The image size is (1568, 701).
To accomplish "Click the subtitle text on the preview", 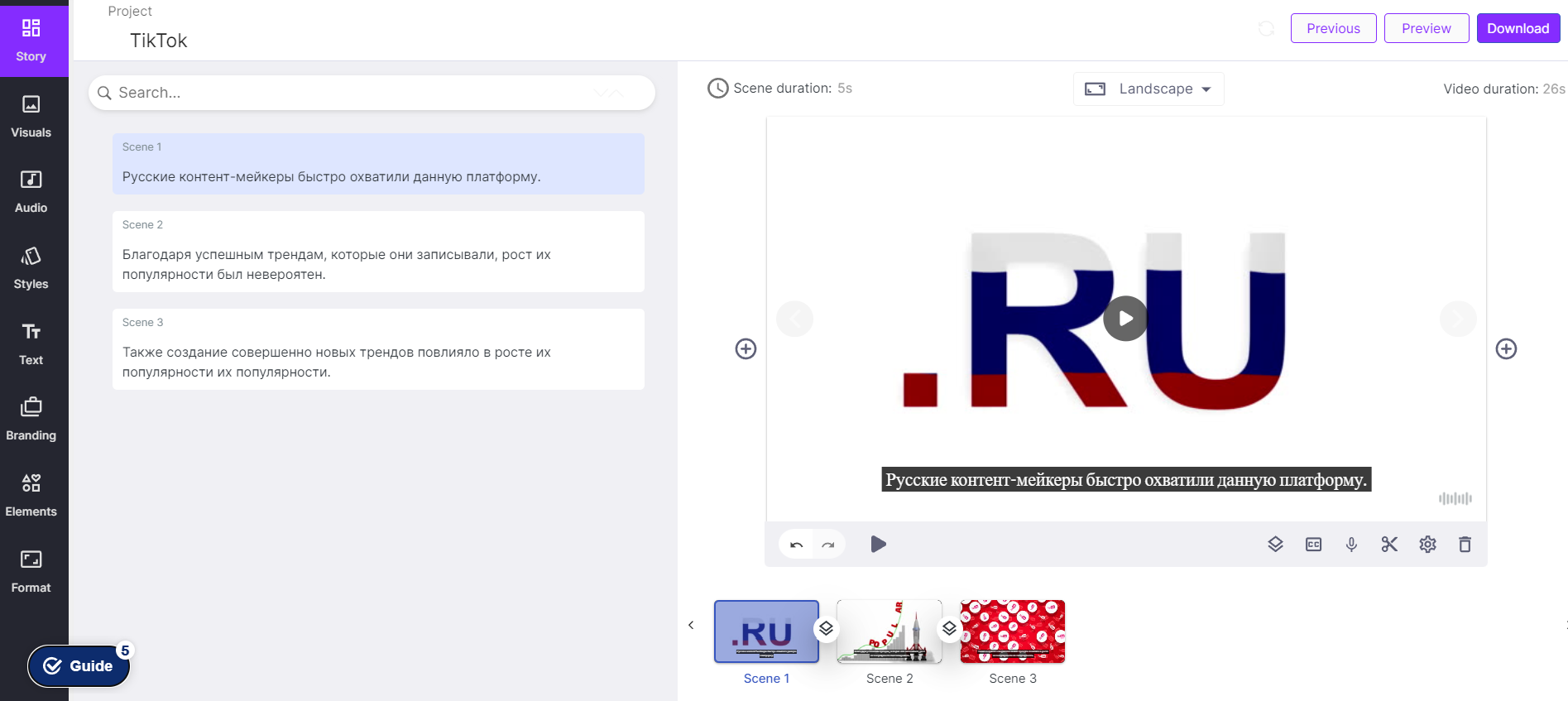I will pyautogui.click(x=1126, y=480).
